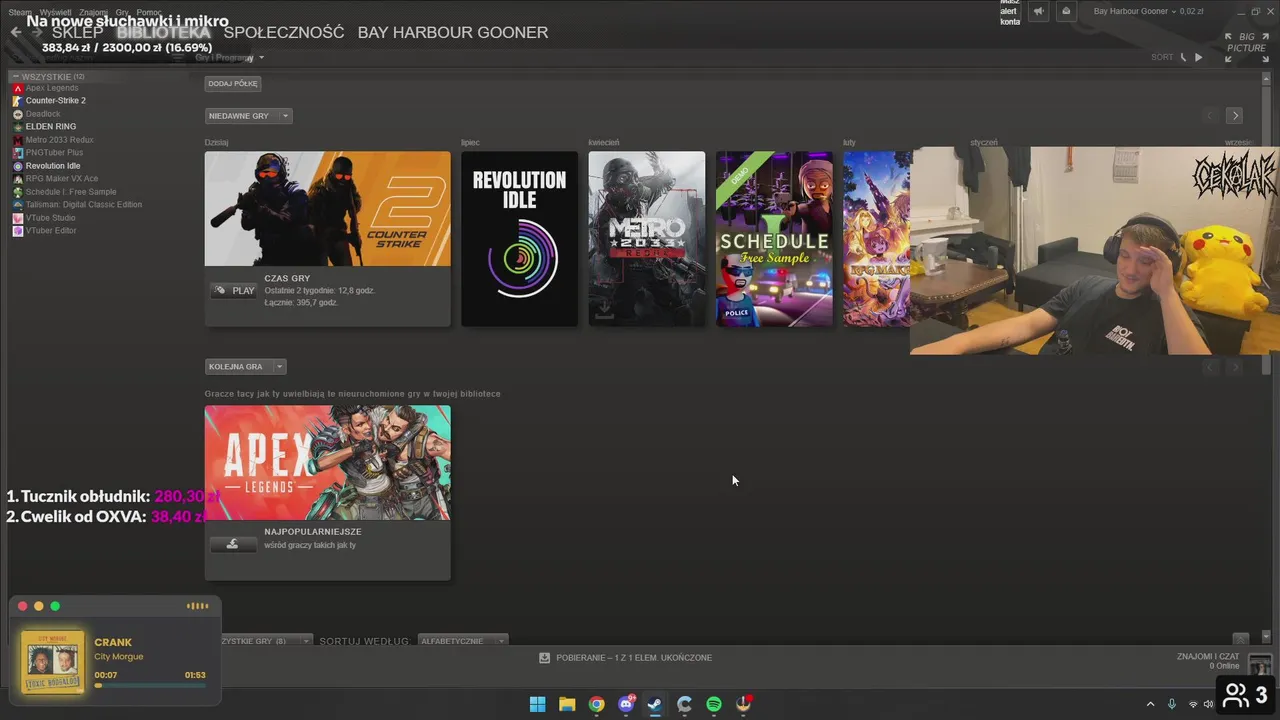
Task: Open the Pomoc menu
Action: click(x=148, y=12)
